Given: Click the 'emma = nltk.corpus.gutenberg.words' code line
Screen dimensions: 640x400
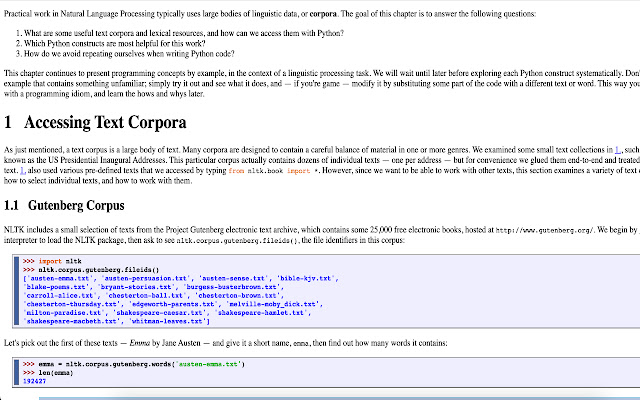Looking at the screenshot, I should tap(134, 364).
